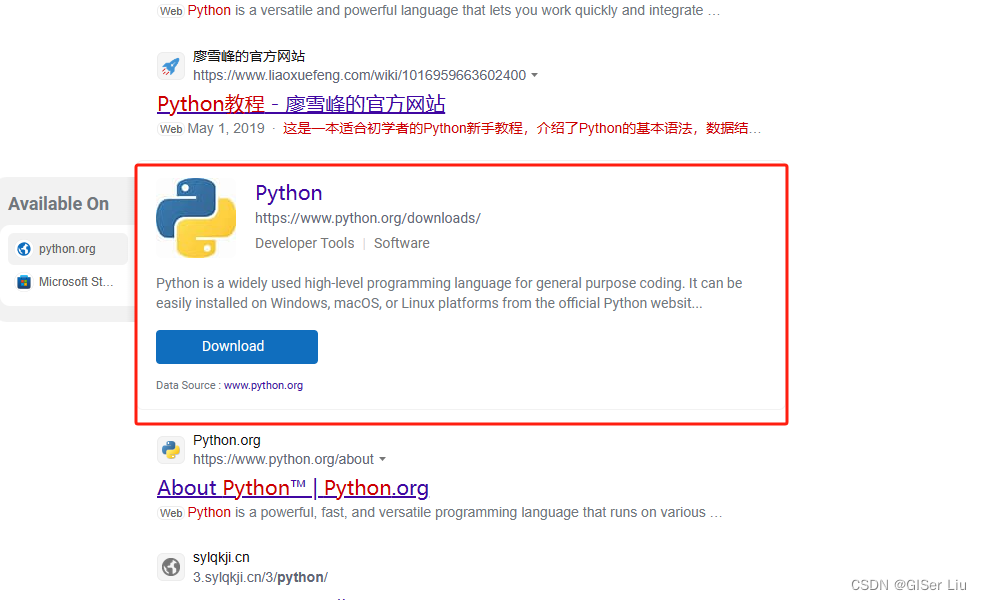The image size is (982, 600).
Task: Open the About Python™ | Python.org link
Action: point(293,488)
